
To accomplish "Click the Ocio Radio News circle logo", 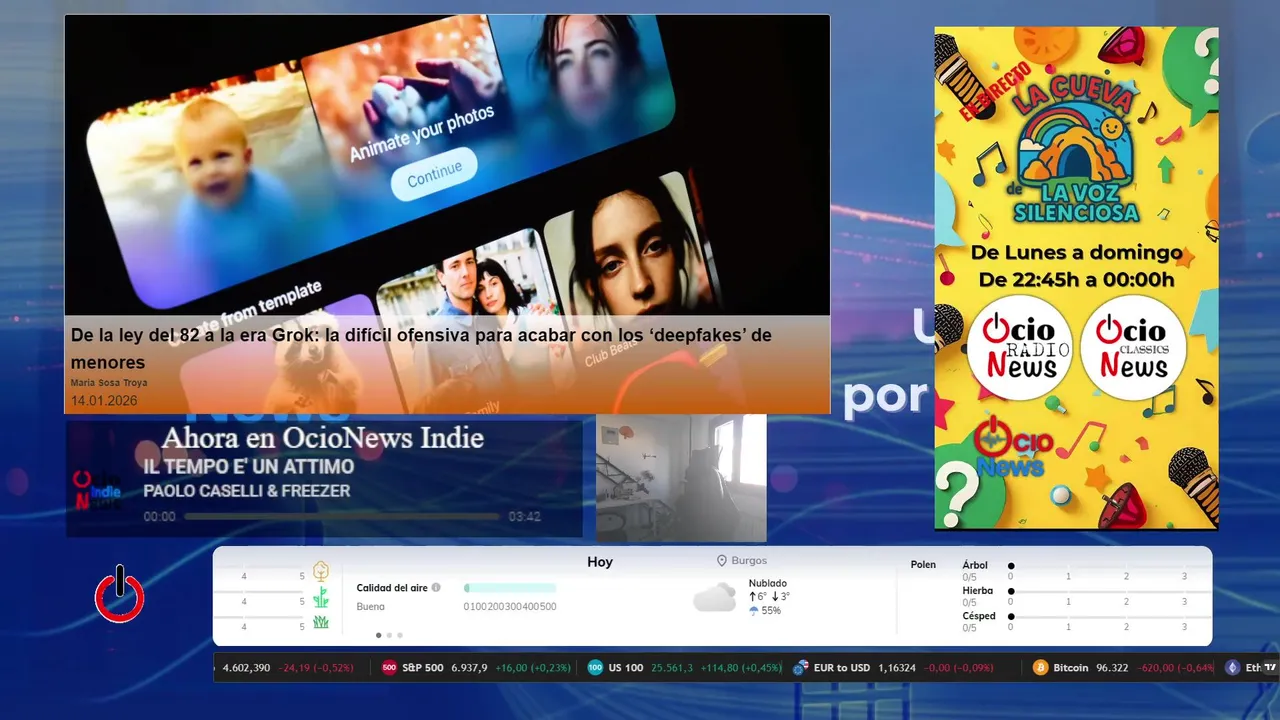I will point(1019,347).
